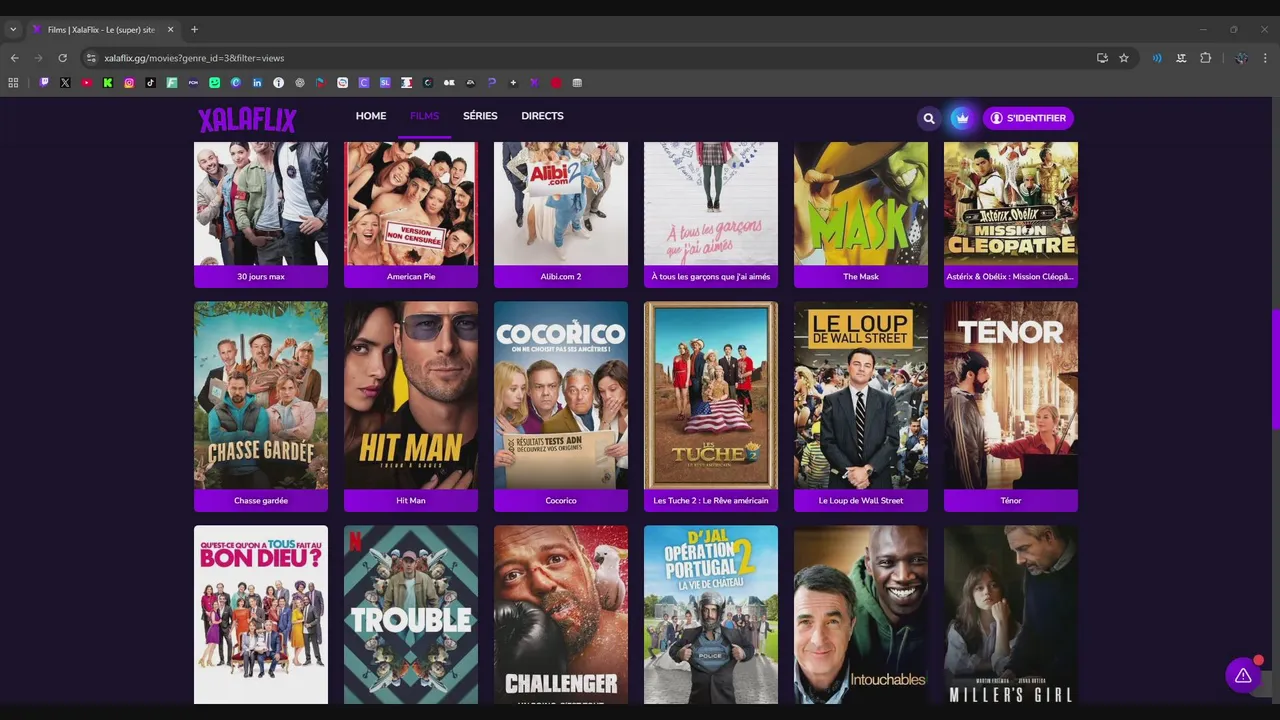Open Astérix & Obélix Mission Cléopâtre poster
The height and width of the screenshot is (720, 1280).
1011,204
